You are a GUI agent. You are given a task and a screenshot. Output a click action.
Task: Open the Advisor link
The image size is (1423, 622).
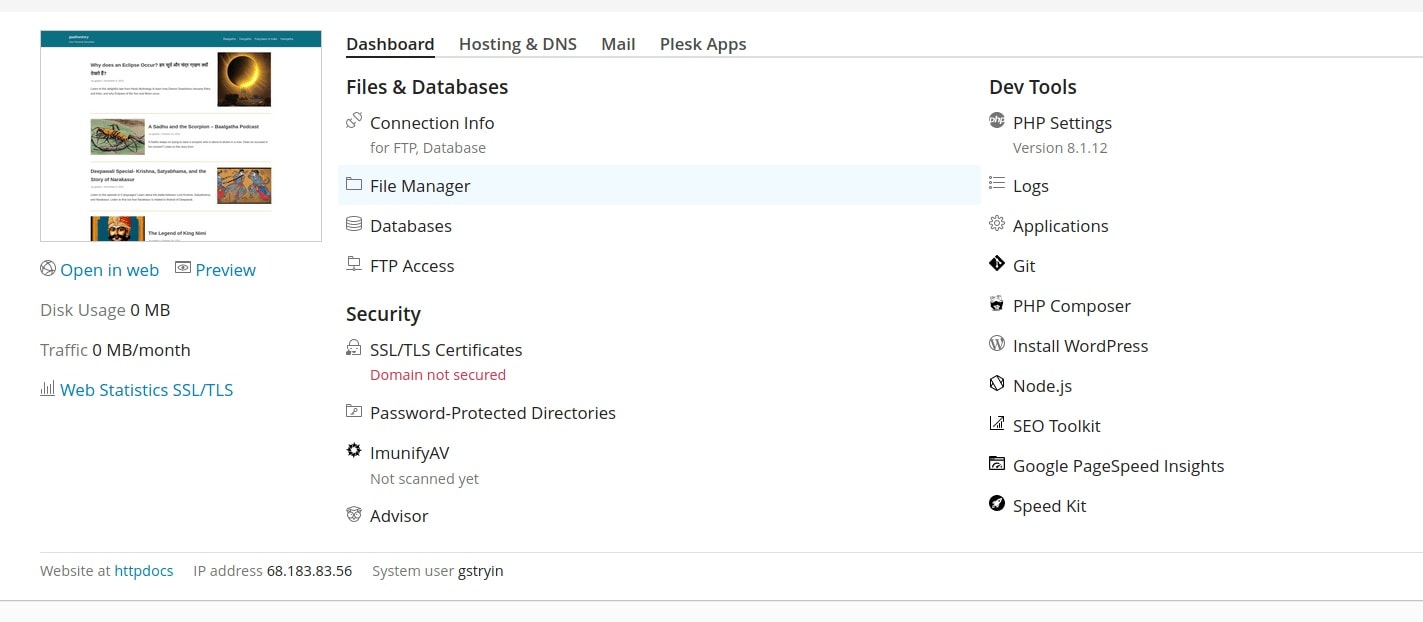(x=399, y=516)
